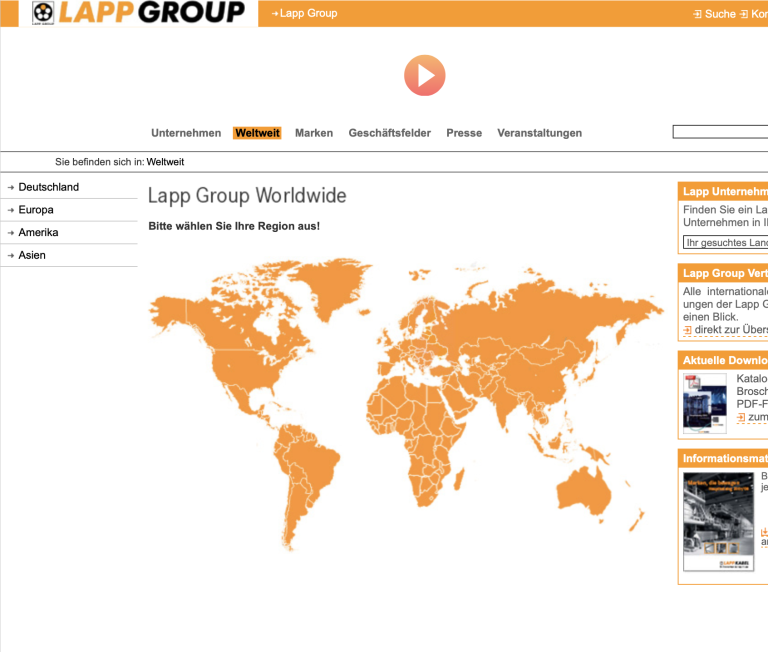This screenshot has height=652, width=768.
Task: Open Suche link in top bar
Action: pyautogui.click(x=720, y=14)
